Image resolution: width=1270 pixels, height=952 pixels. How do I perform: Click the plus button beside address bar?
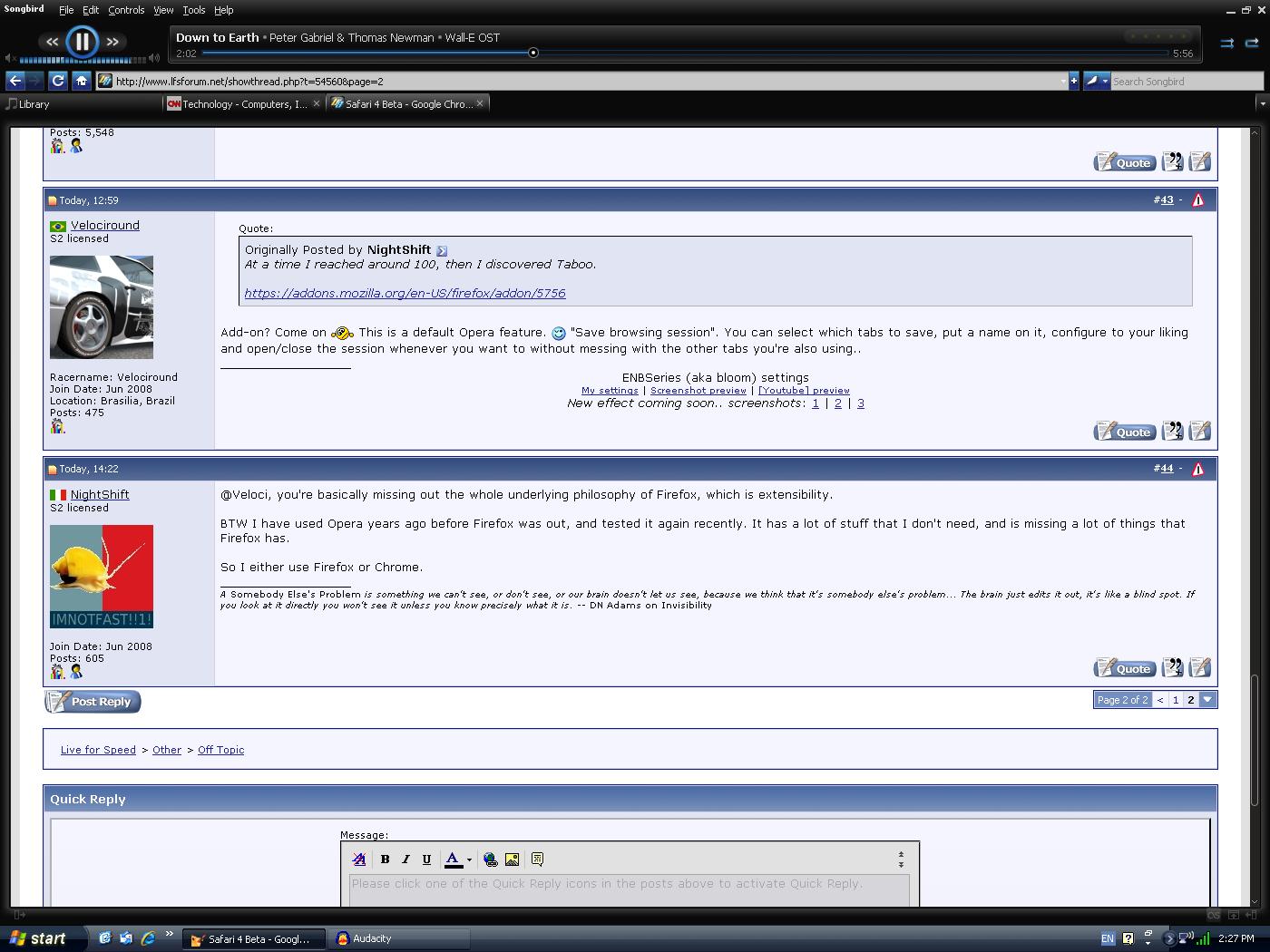click(x=1074, y=81)
